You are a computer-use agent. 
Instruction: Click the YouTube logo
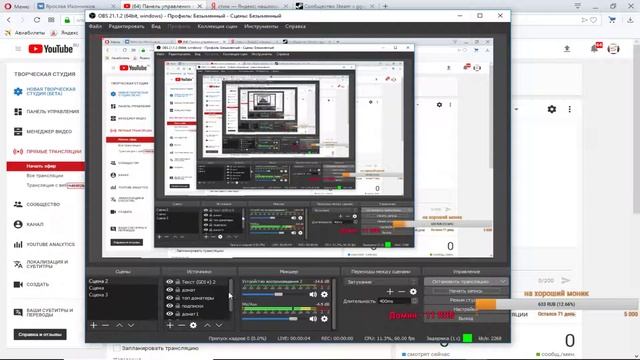(x=51, y=49)
